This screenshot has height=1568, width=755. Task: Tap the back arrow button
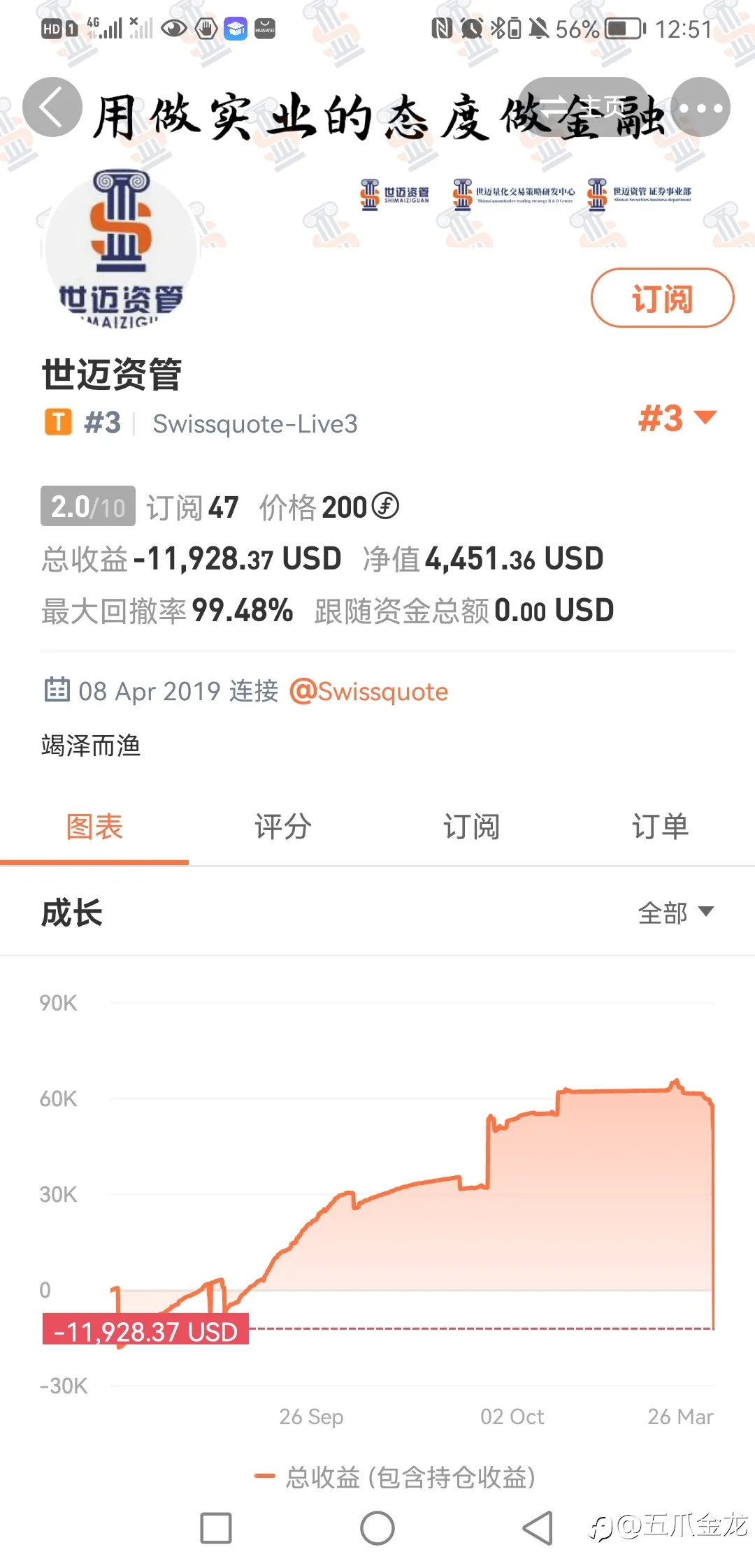[x=52, y=107]
